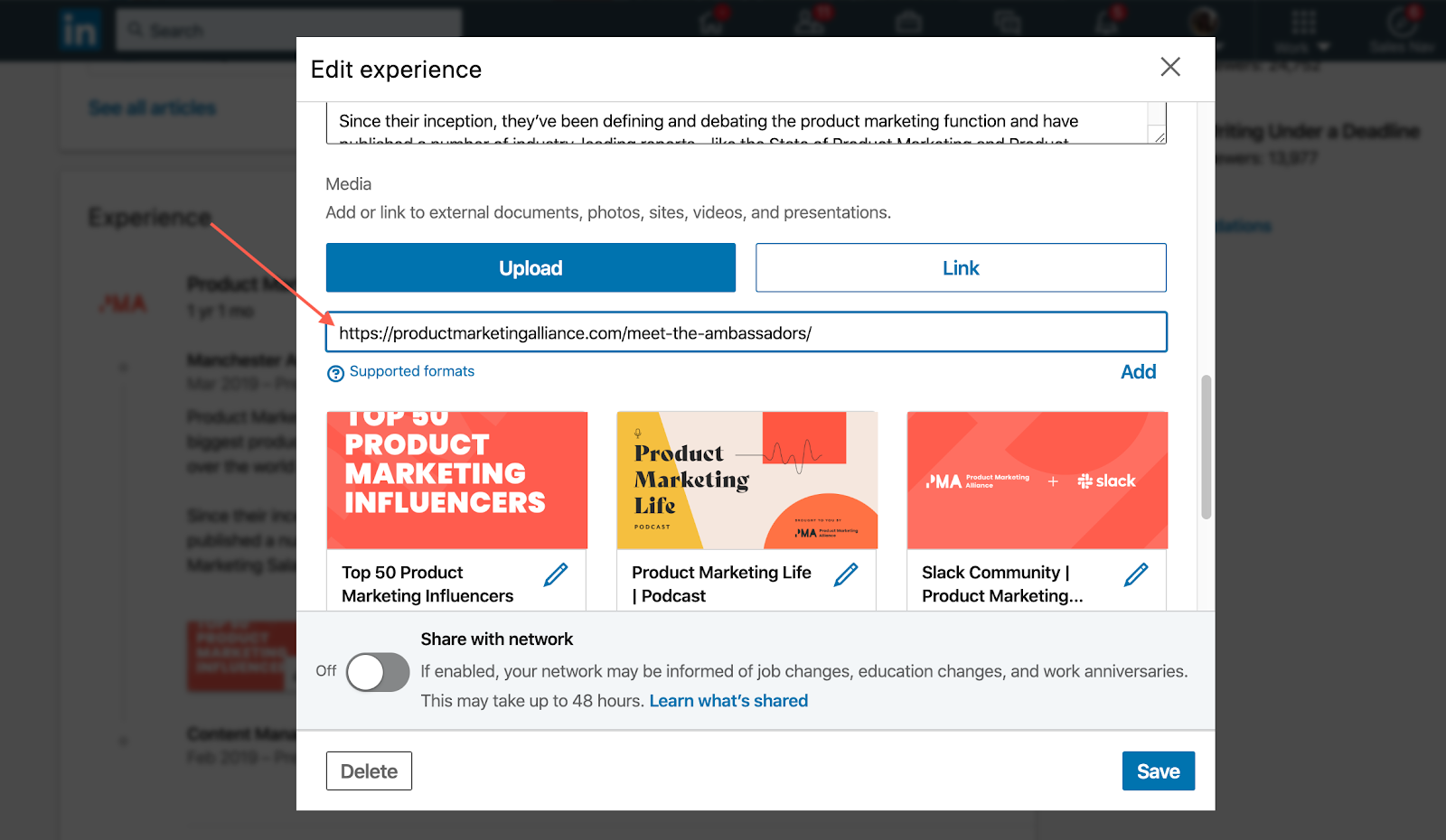Save the experience changes
Viewport: 1446px width, 840px height.
[x=1158, y=771]
